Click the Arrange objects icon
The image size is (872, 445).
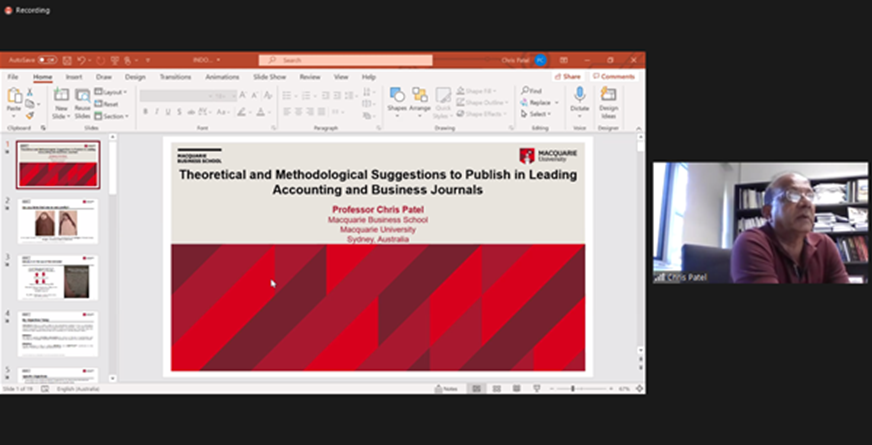click(420, 97)
